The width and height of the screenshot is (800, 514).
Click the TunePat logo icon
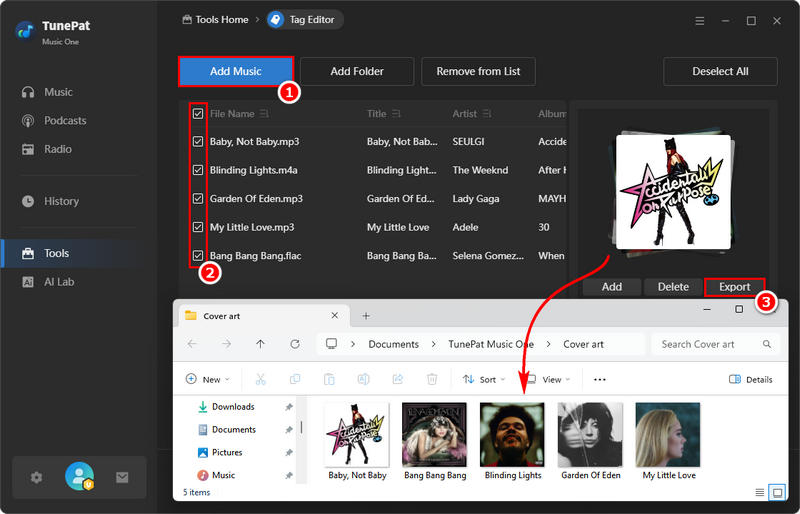24,32
